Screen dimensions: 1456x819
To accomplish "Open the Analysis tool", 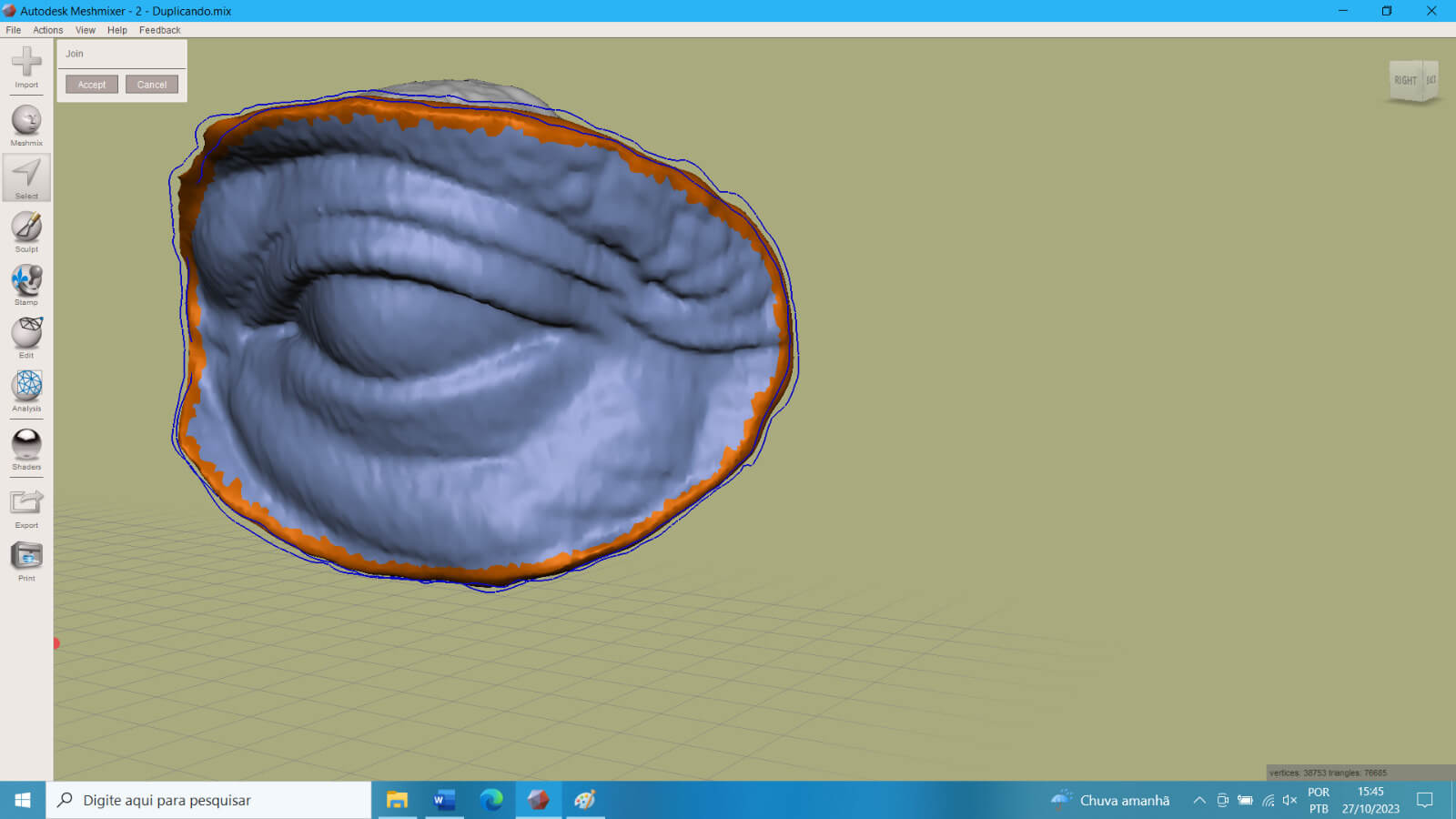I will (26, 391).
